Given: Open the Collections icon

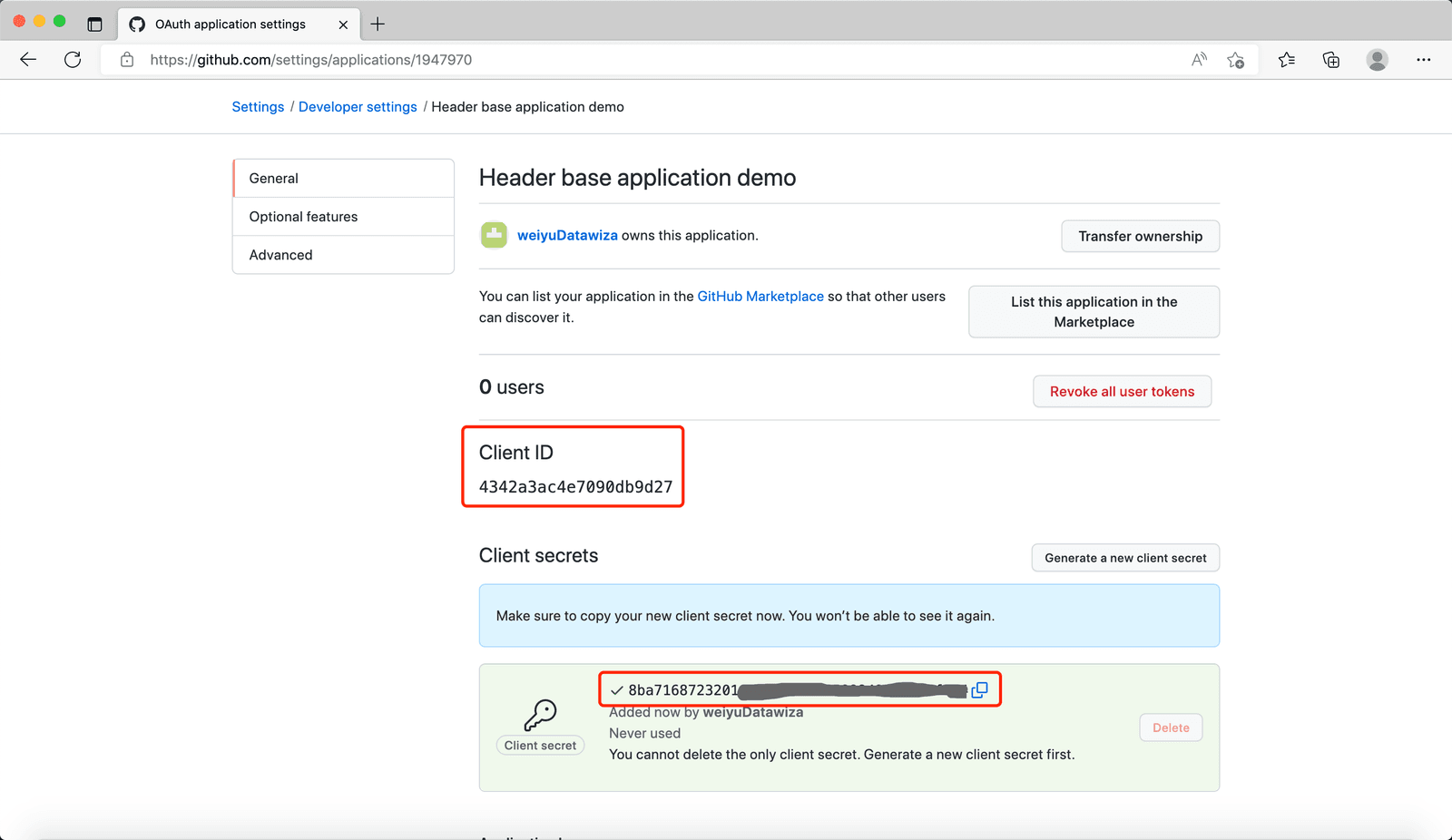Looking at the screenshot, I should [x=1331, y=60].
